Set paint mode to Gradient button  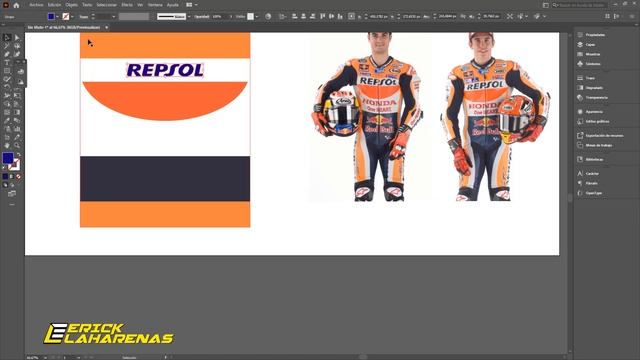12,176
